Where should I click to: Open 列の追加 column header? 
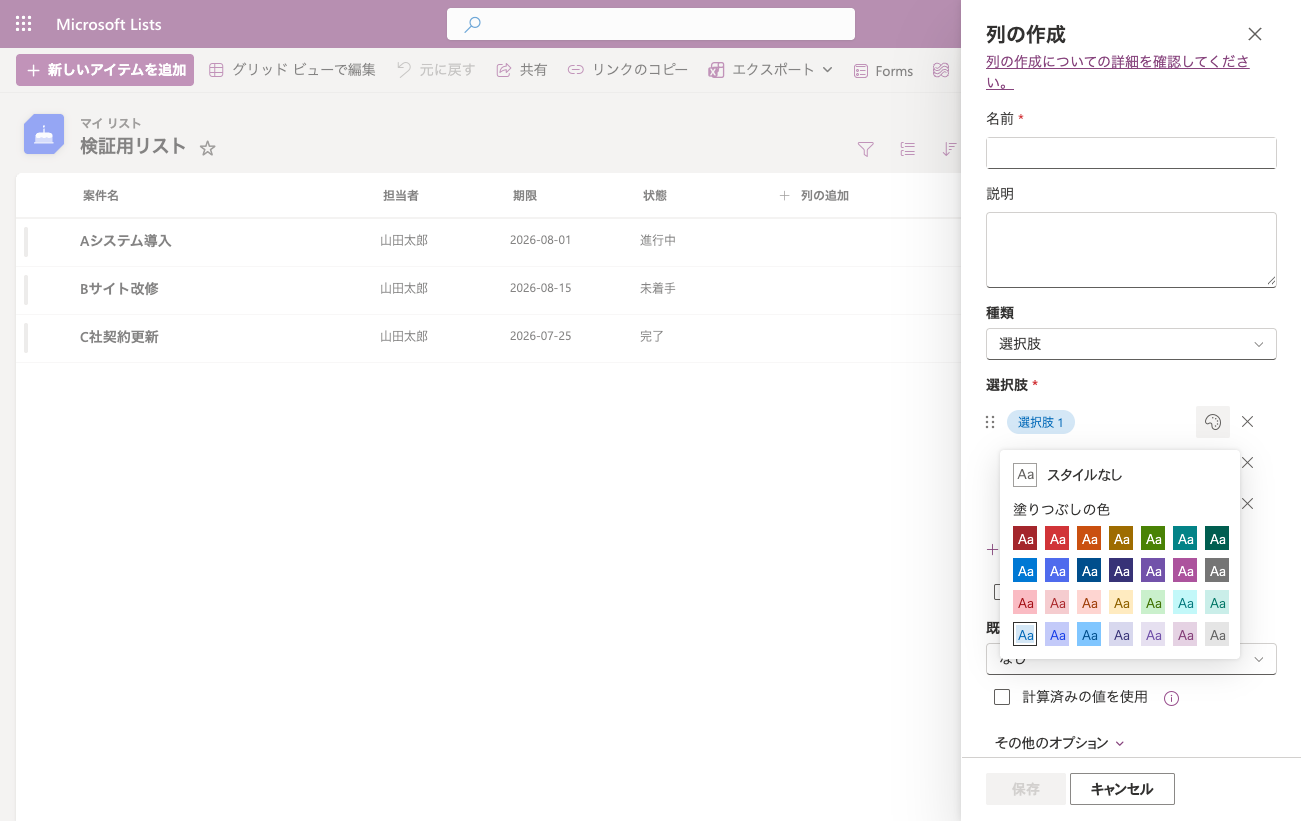pyautogui.click(x=815, y=196)
